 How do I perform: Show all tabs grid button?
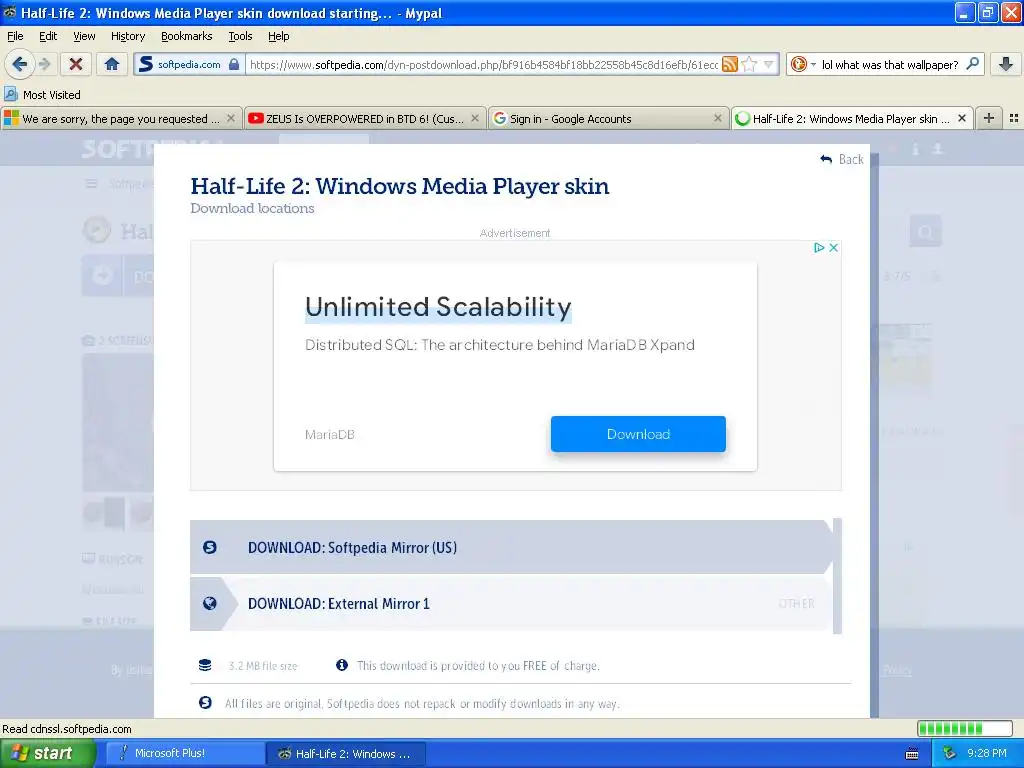1014,118
